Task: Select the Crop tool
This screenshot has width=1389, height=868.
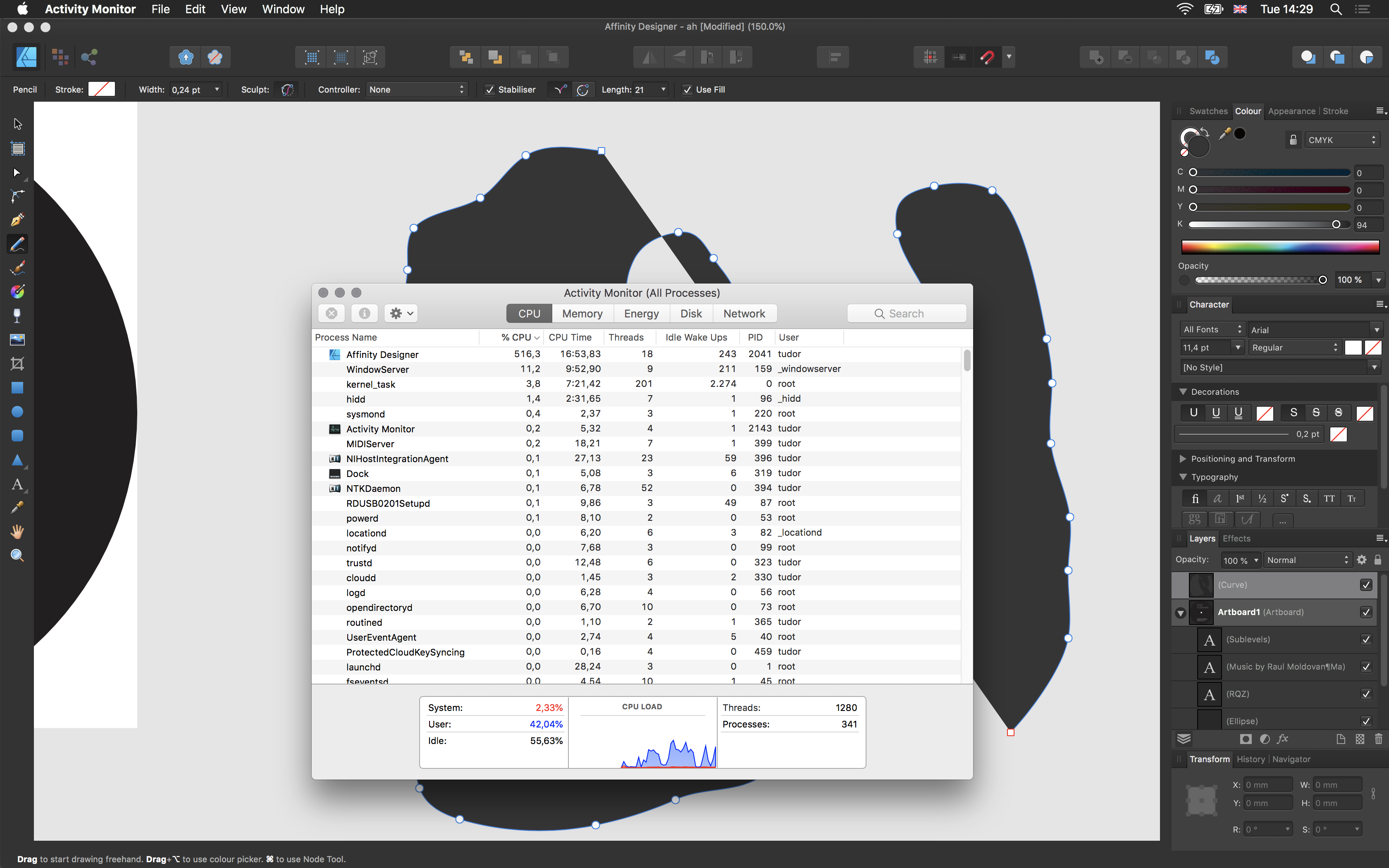Action: tap(17, 364)
